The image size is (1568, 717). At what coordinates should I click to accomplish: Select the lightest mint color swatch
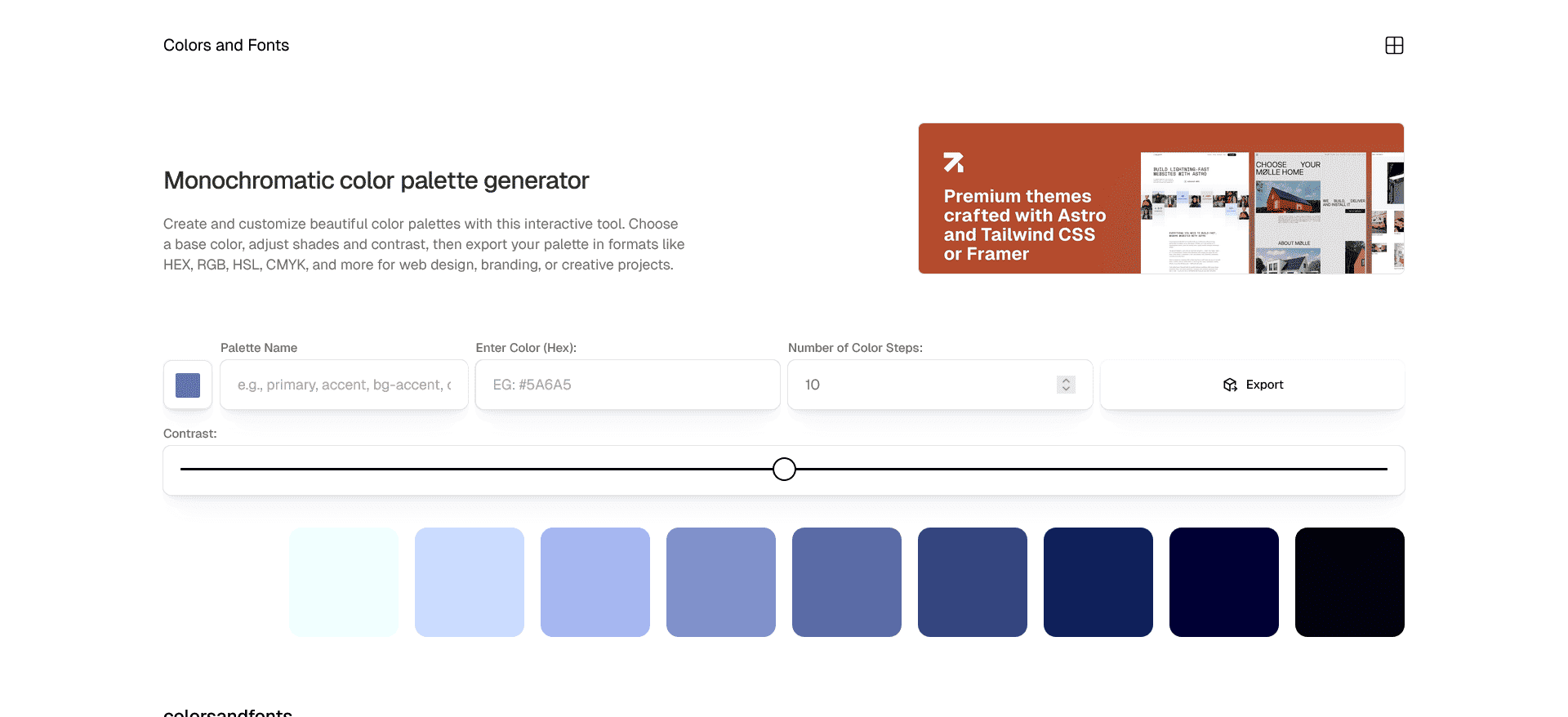tap(343, 582)
